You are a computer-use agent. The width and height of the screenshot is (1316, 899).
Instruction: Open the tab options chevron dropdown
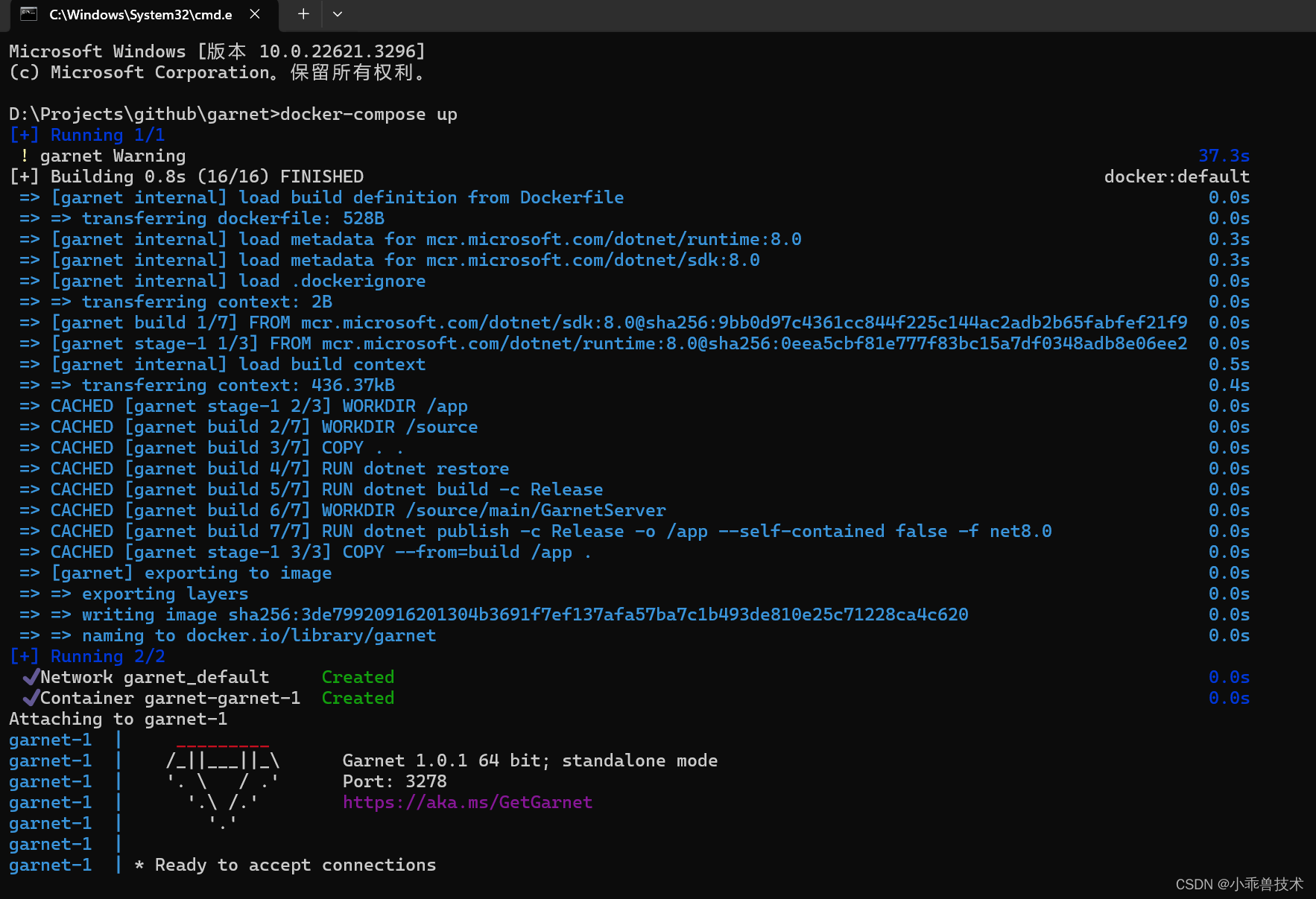point(338,13)
